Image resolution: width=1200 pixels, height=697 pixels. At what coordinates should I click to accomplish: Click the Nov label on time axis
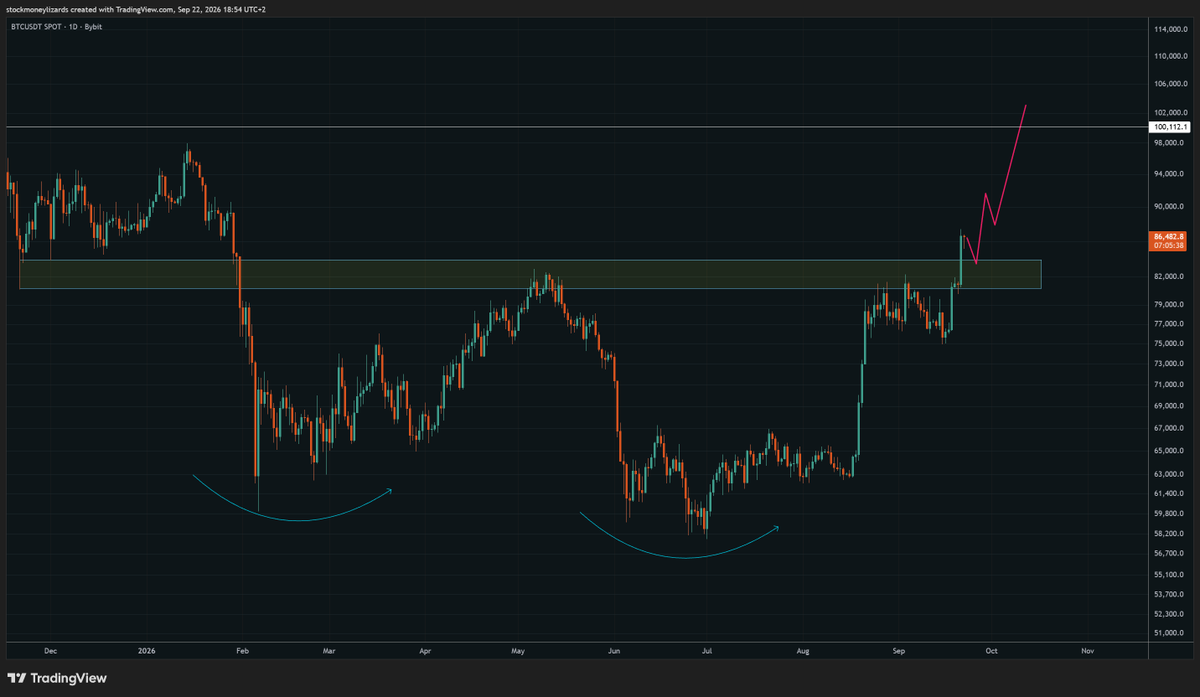pyautogui.click(x=1087, y=650)
